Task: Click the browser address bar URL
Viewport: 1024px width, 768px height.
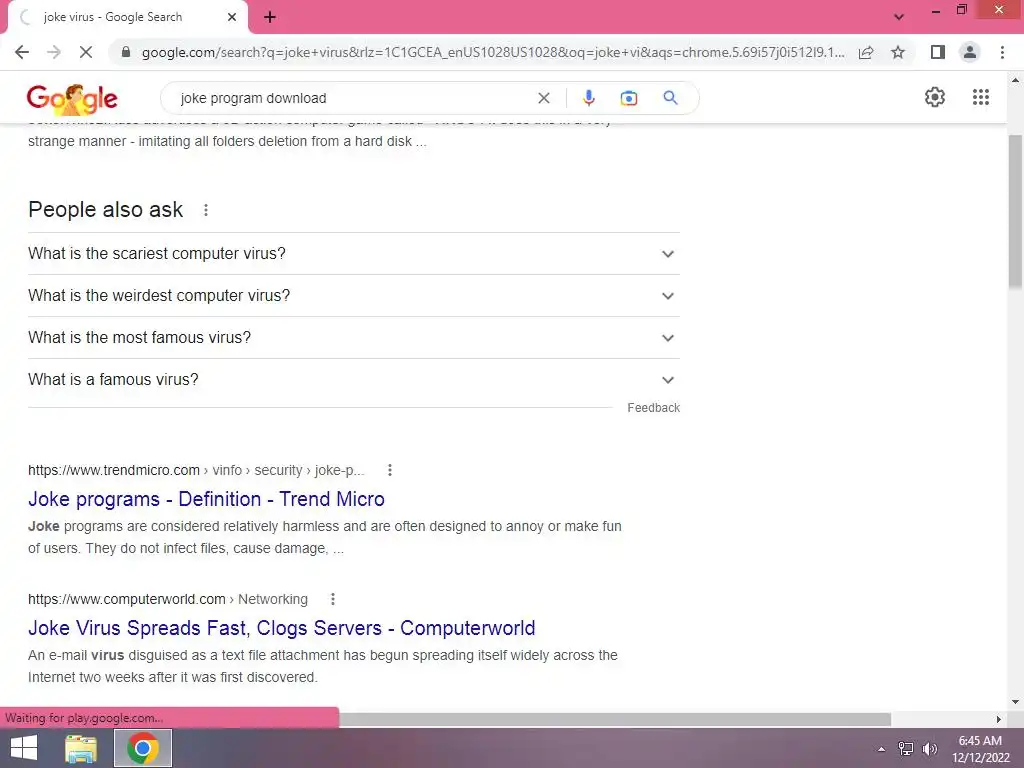Action: pos(492,52)
